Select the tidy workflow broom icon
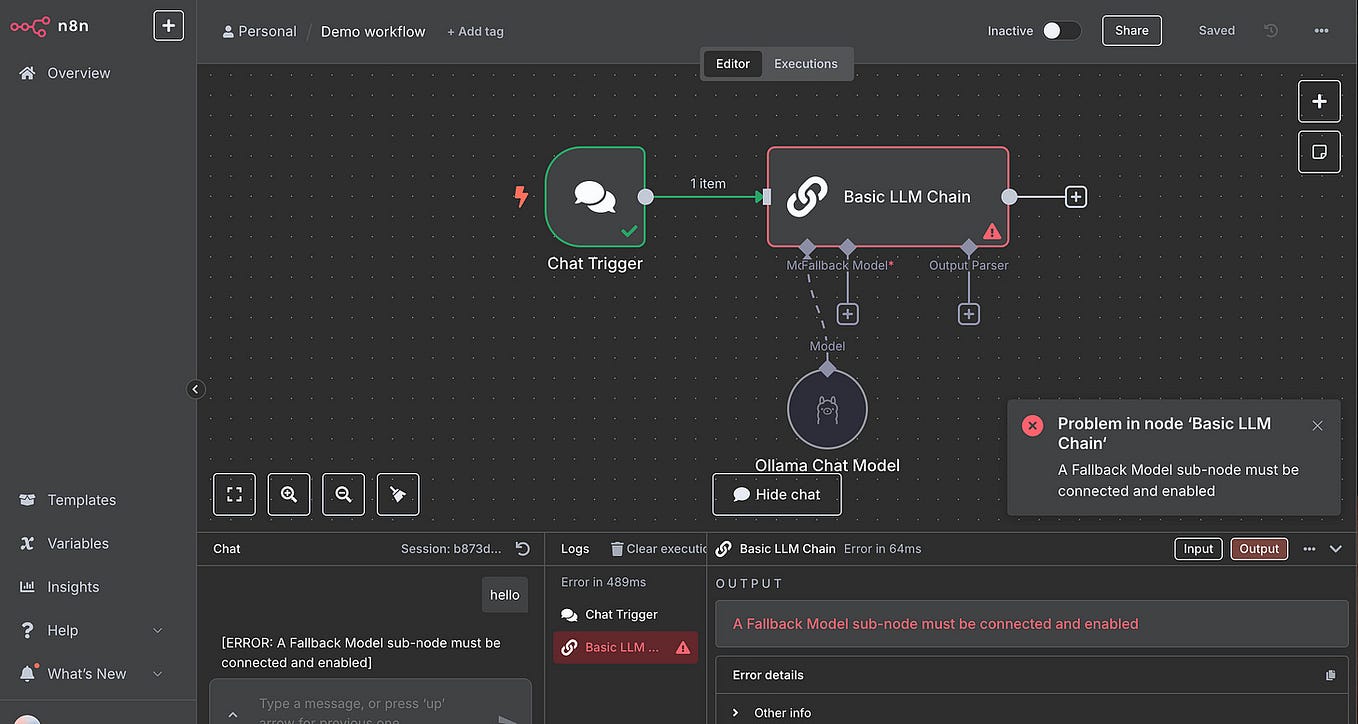 398,493
